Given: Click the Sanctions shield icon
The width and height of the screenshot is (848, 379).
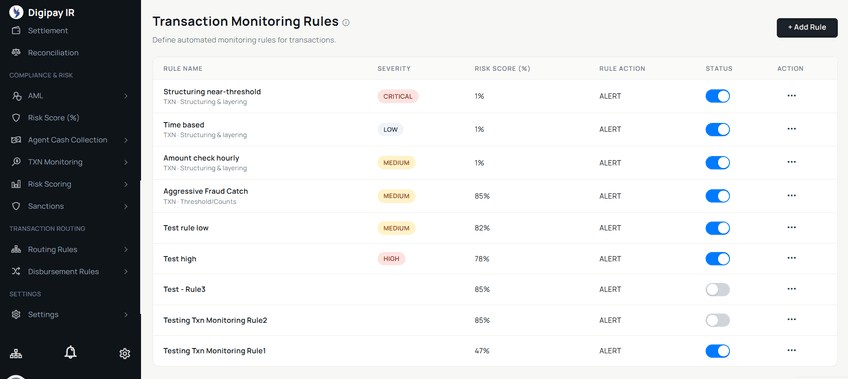Looking at the screenshot, I should coord(16,207).
